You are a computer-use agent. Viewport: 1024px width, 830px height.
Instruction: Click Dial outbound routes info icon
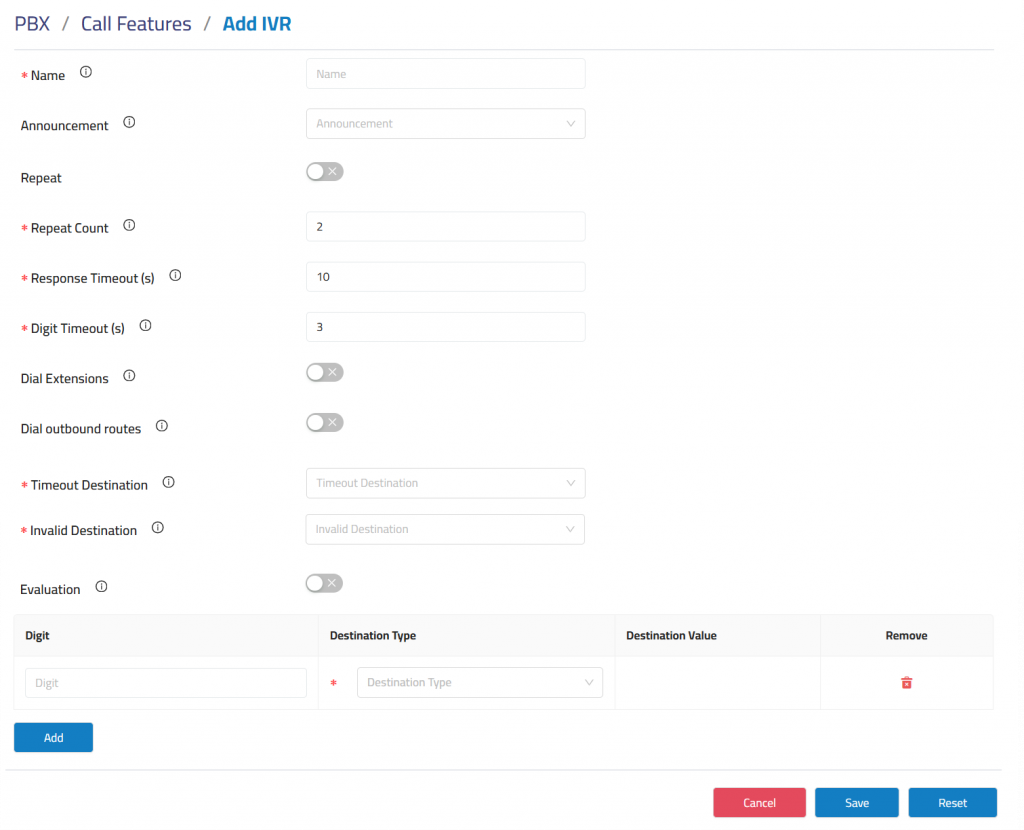[x=162, y=426]
